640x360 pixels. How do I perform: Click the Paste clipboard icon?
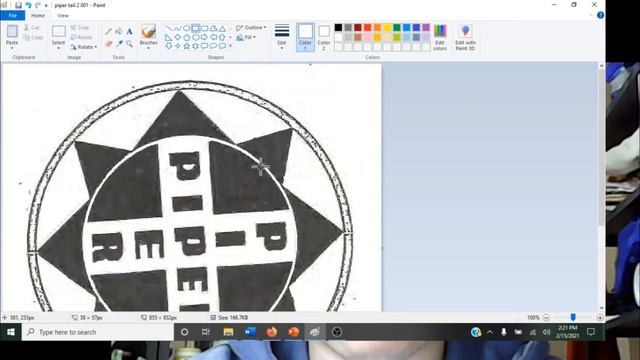[12, 31]
